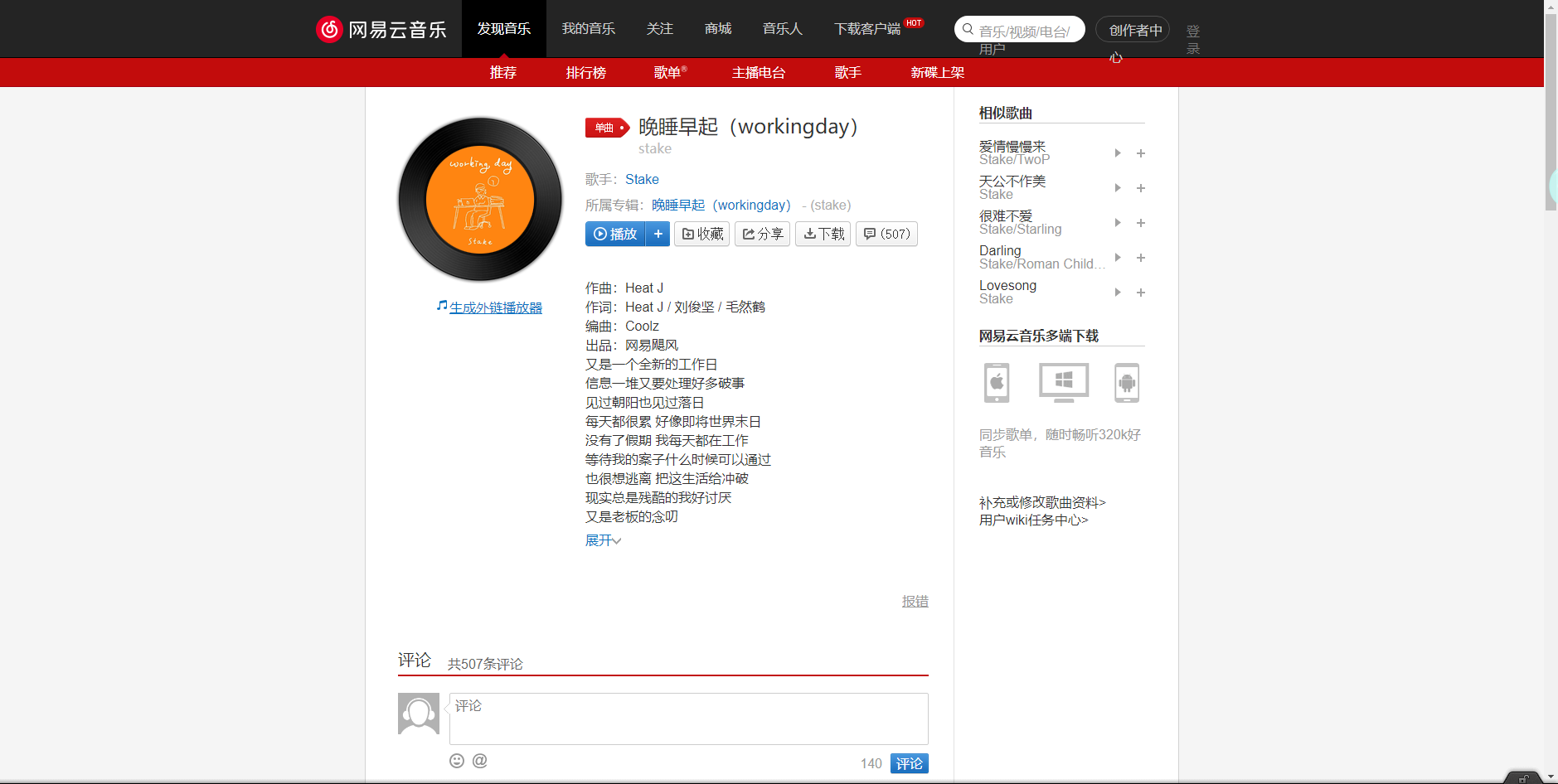Select the Windows download icon
The height and width of the screenshot is (784, 1558).
[1062, 383]
